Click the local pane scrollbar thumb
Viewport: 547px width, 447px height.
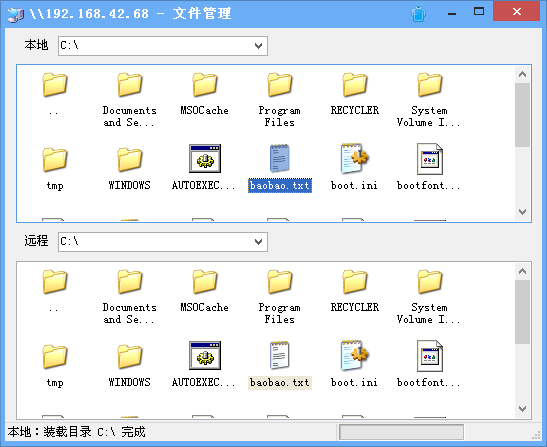pyautogui.click(x=522, y=115)
